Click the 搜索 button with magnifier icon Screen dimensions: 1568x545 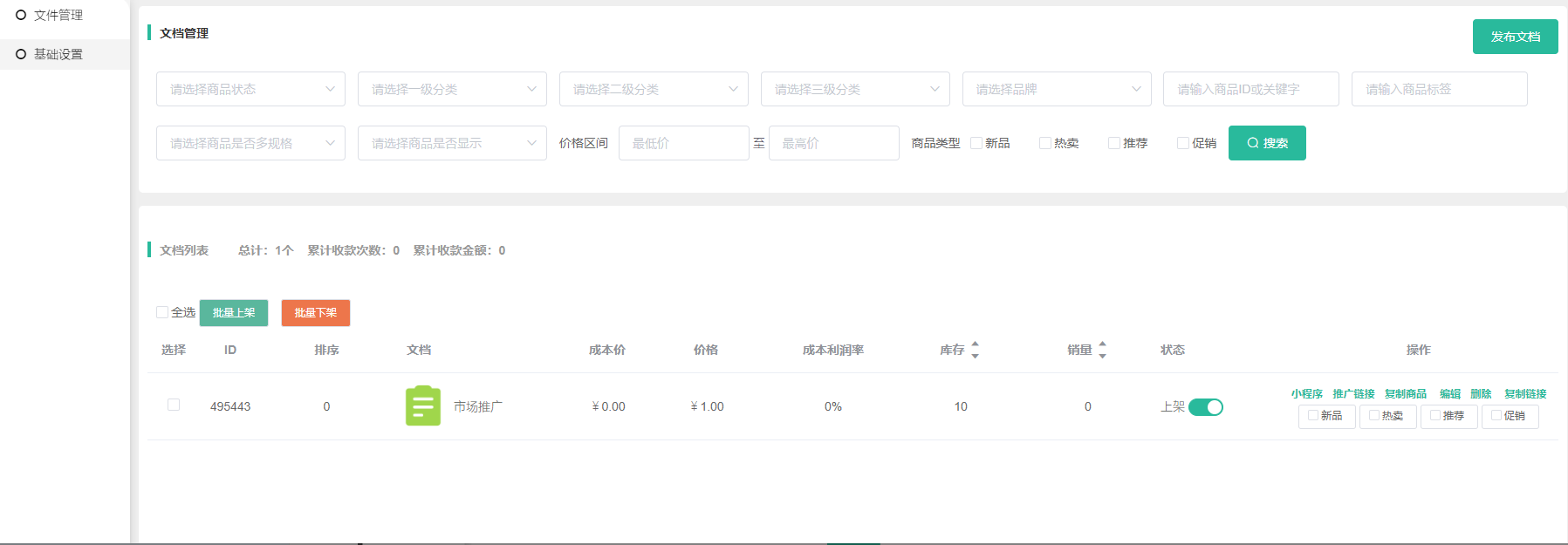coord(1266,143)
